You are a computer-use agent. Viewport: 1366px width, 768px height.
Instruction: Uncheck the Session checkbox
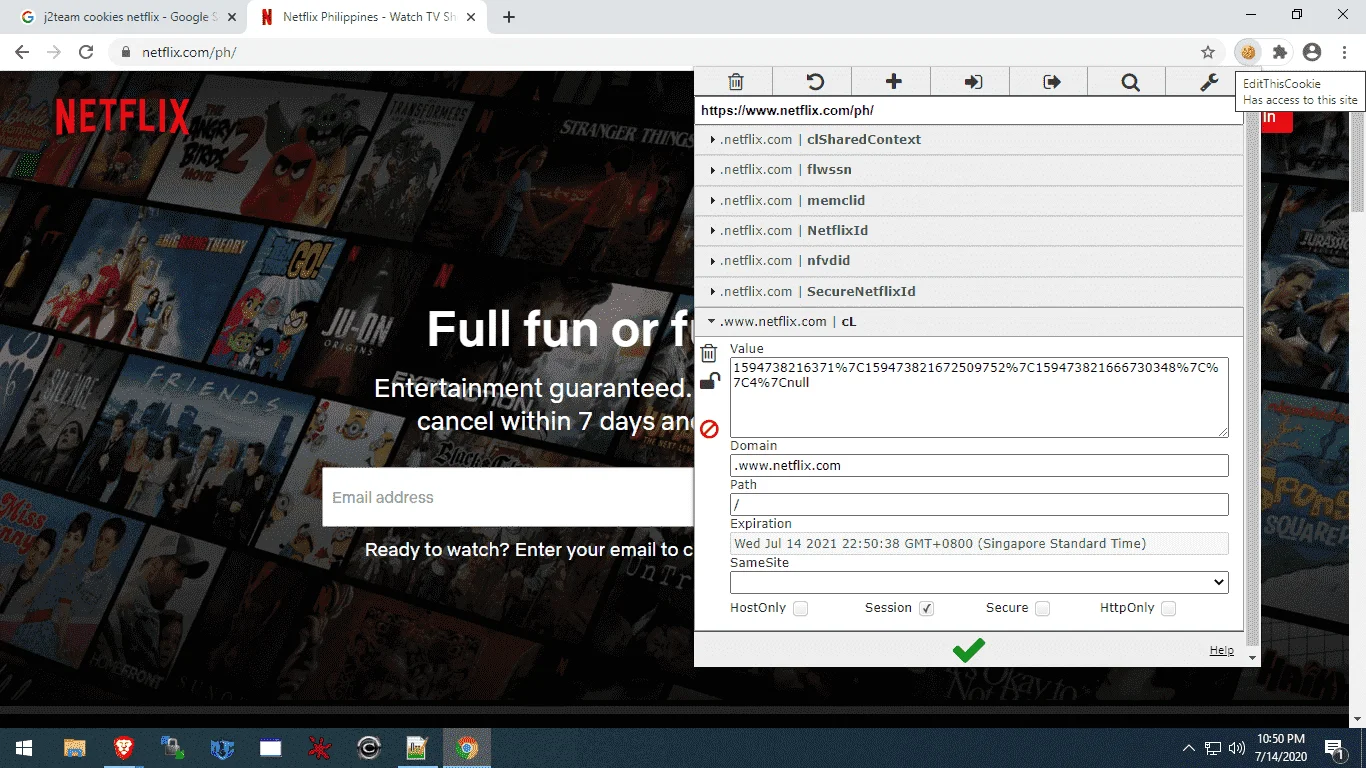(x=926, y=608)
